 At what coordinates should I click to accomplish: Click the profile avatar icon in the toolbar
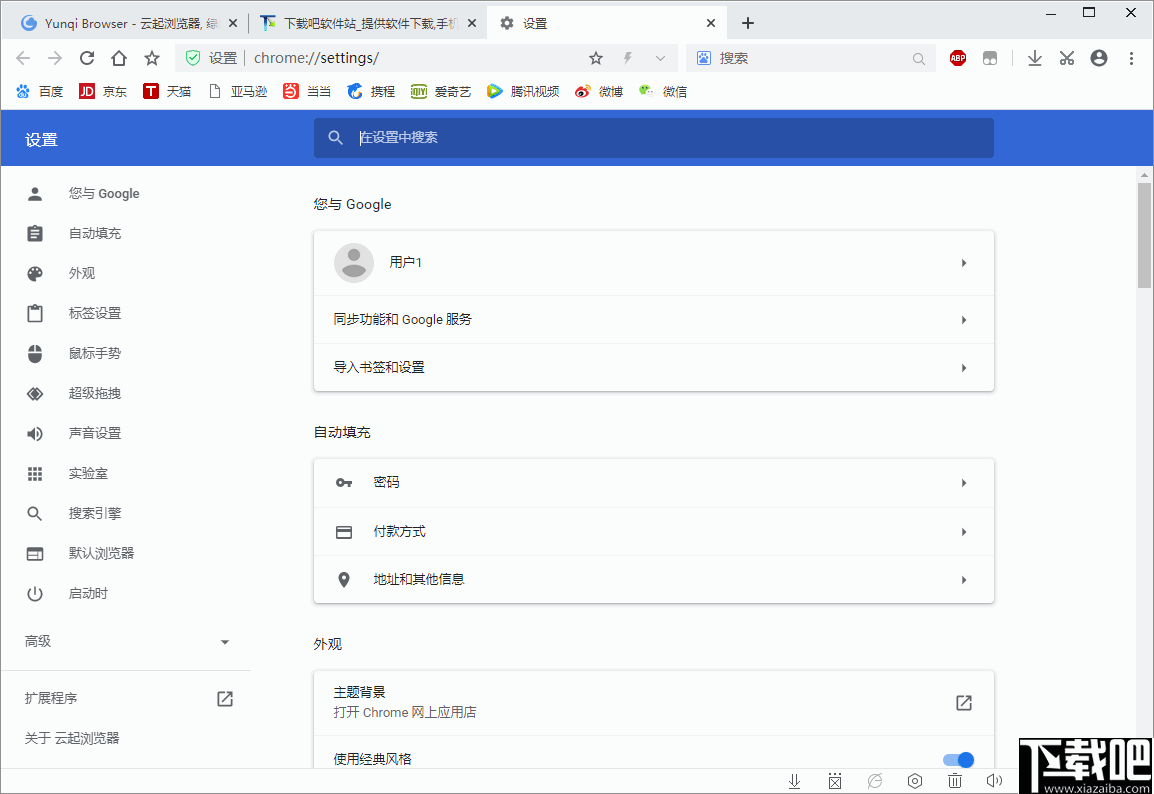1098,58
